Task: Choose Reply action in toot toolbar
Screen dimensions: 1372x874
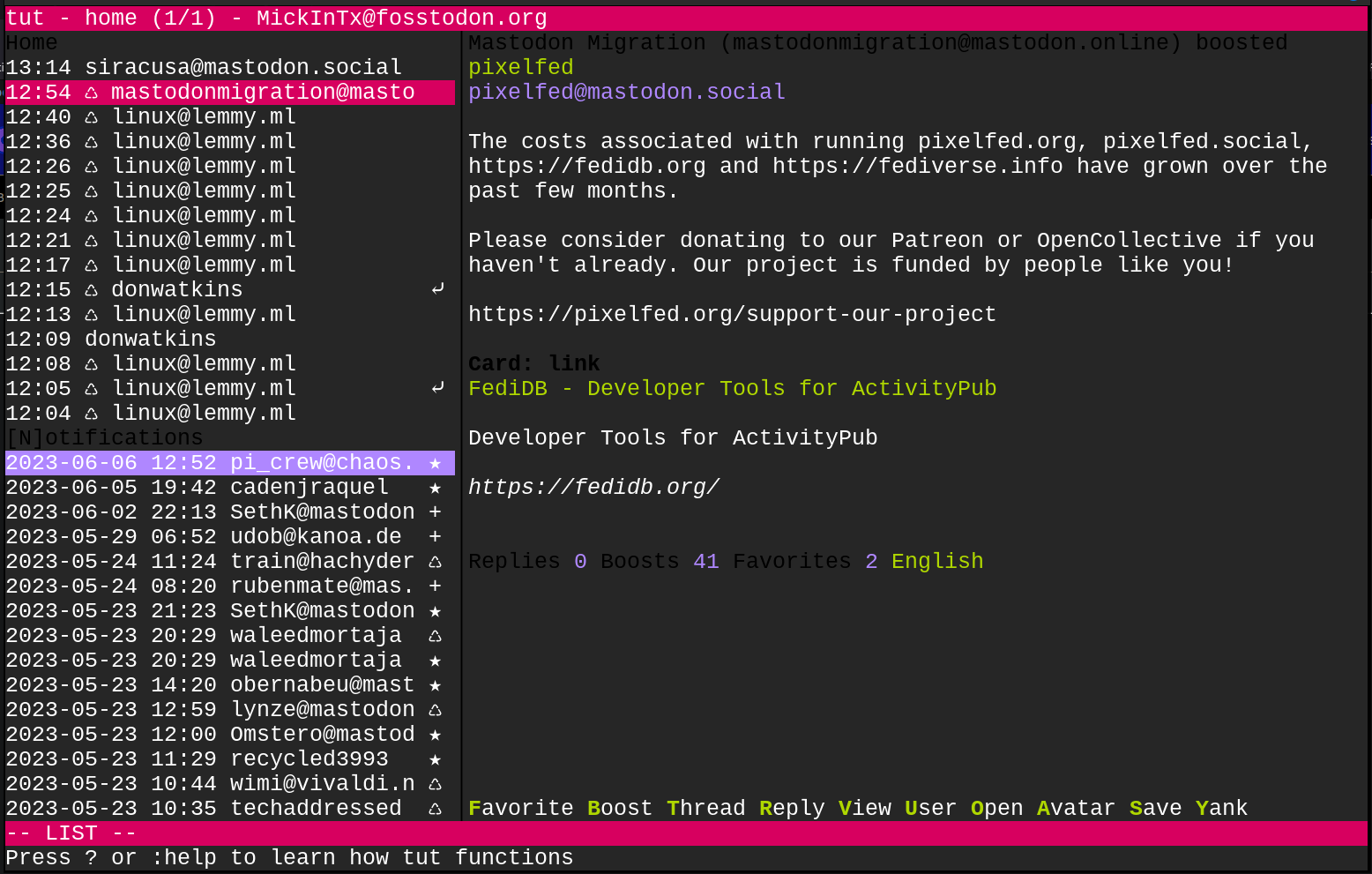Action: click(x=792, y=809)
